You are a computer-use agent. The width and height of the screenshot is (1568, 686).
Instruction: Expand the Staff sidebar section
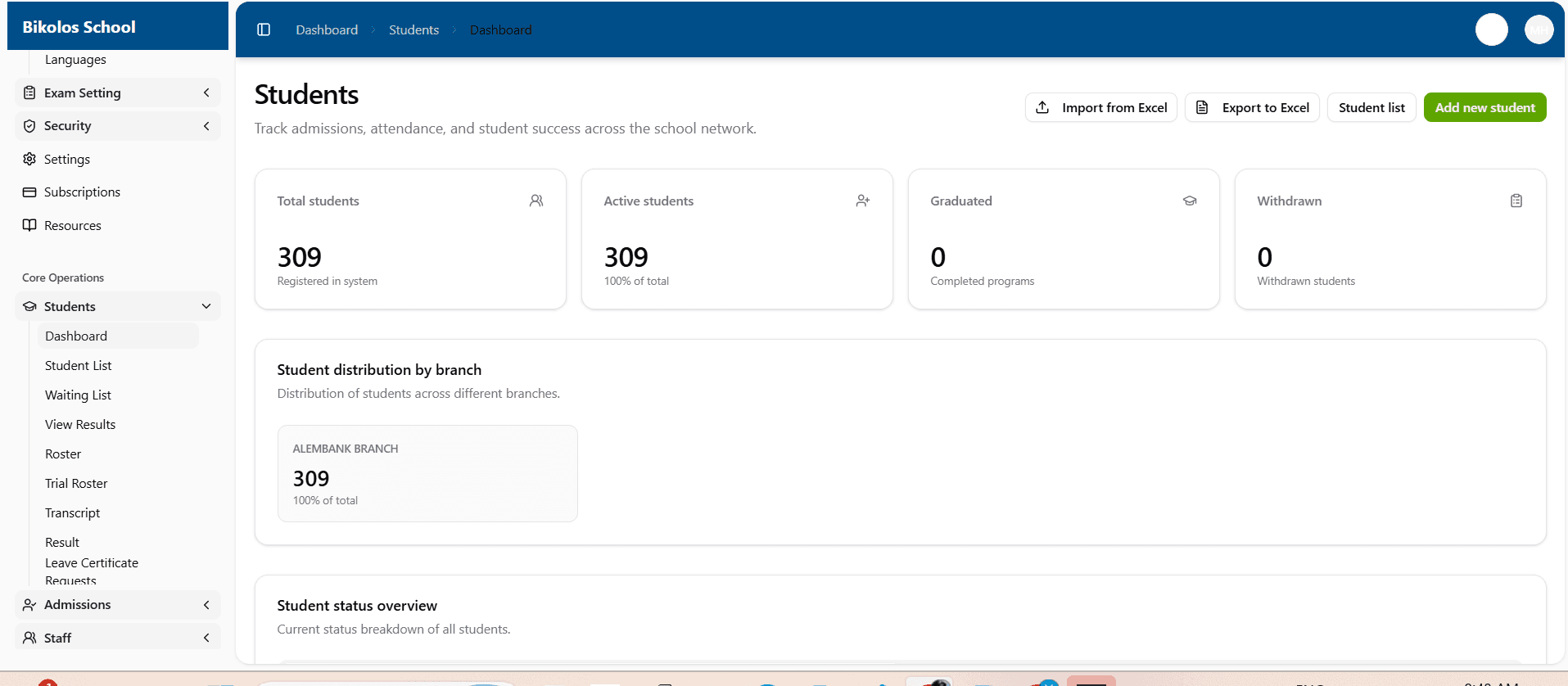point(206,638)
